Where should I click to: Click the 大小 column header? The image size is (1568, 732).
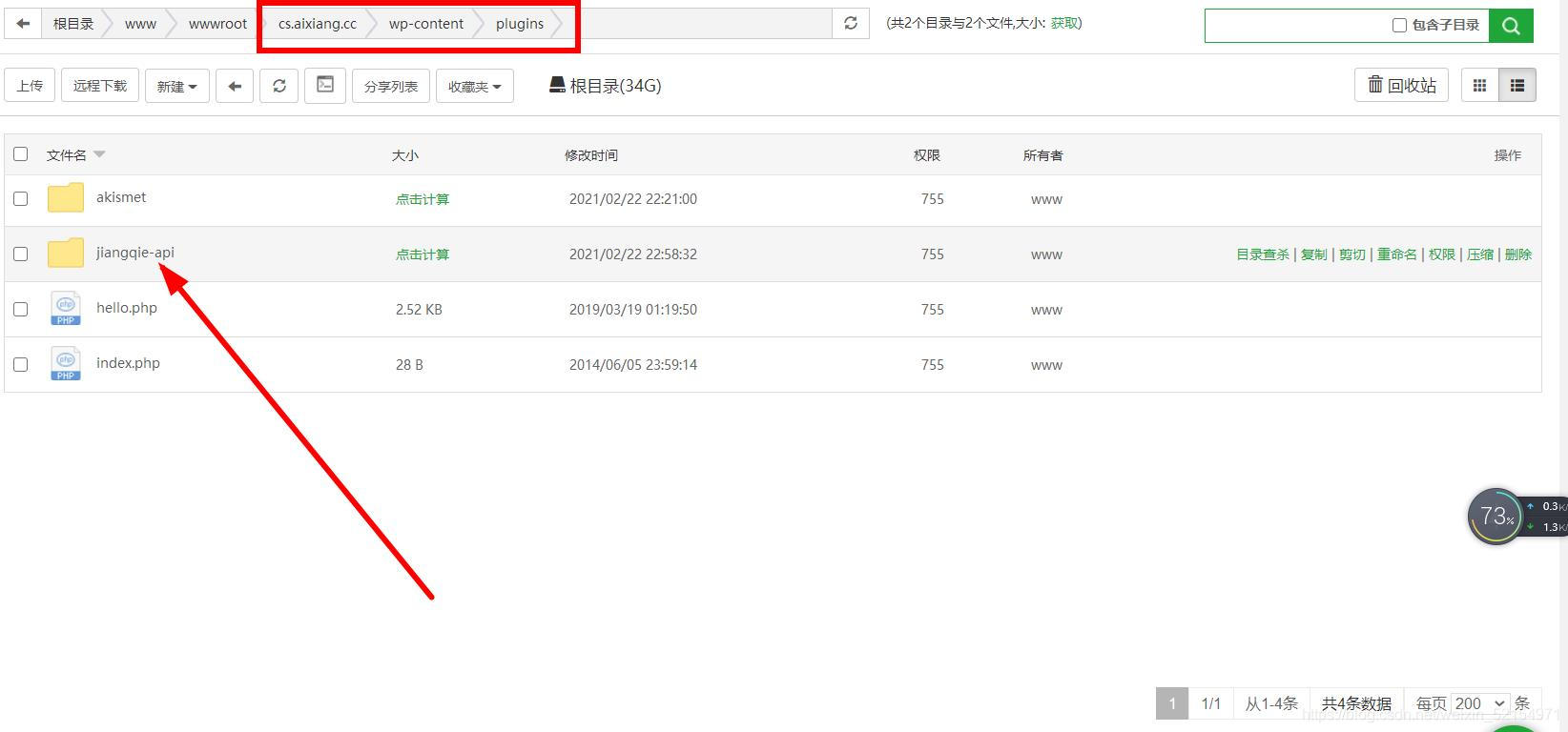pos(405,155)
